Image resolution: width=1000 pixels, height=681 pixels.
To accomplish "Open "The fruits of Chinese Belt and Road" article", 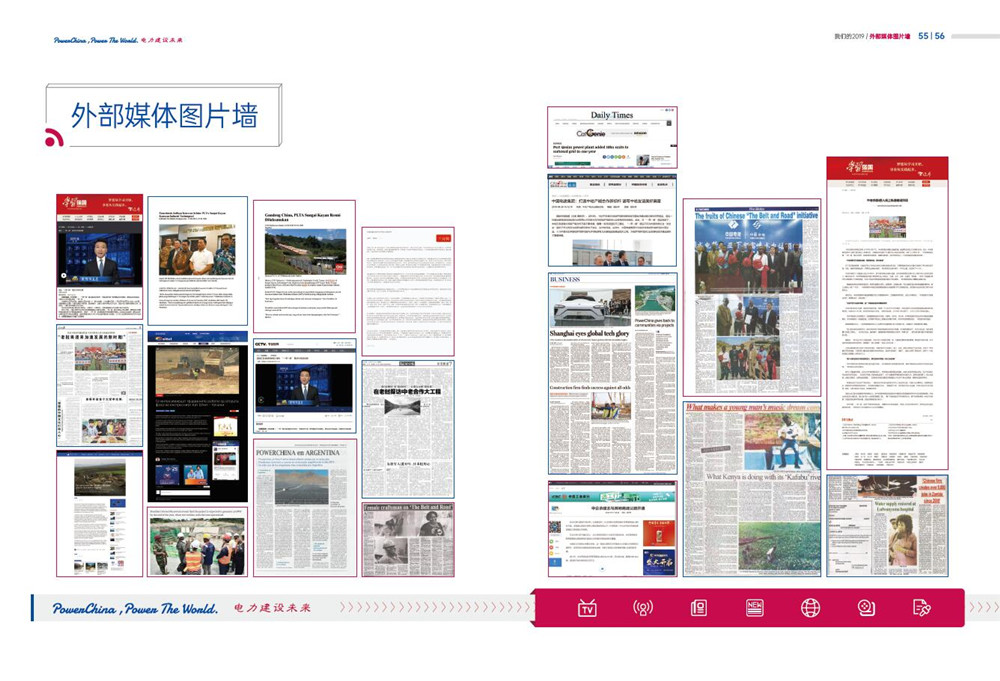I will click(749, 216).
